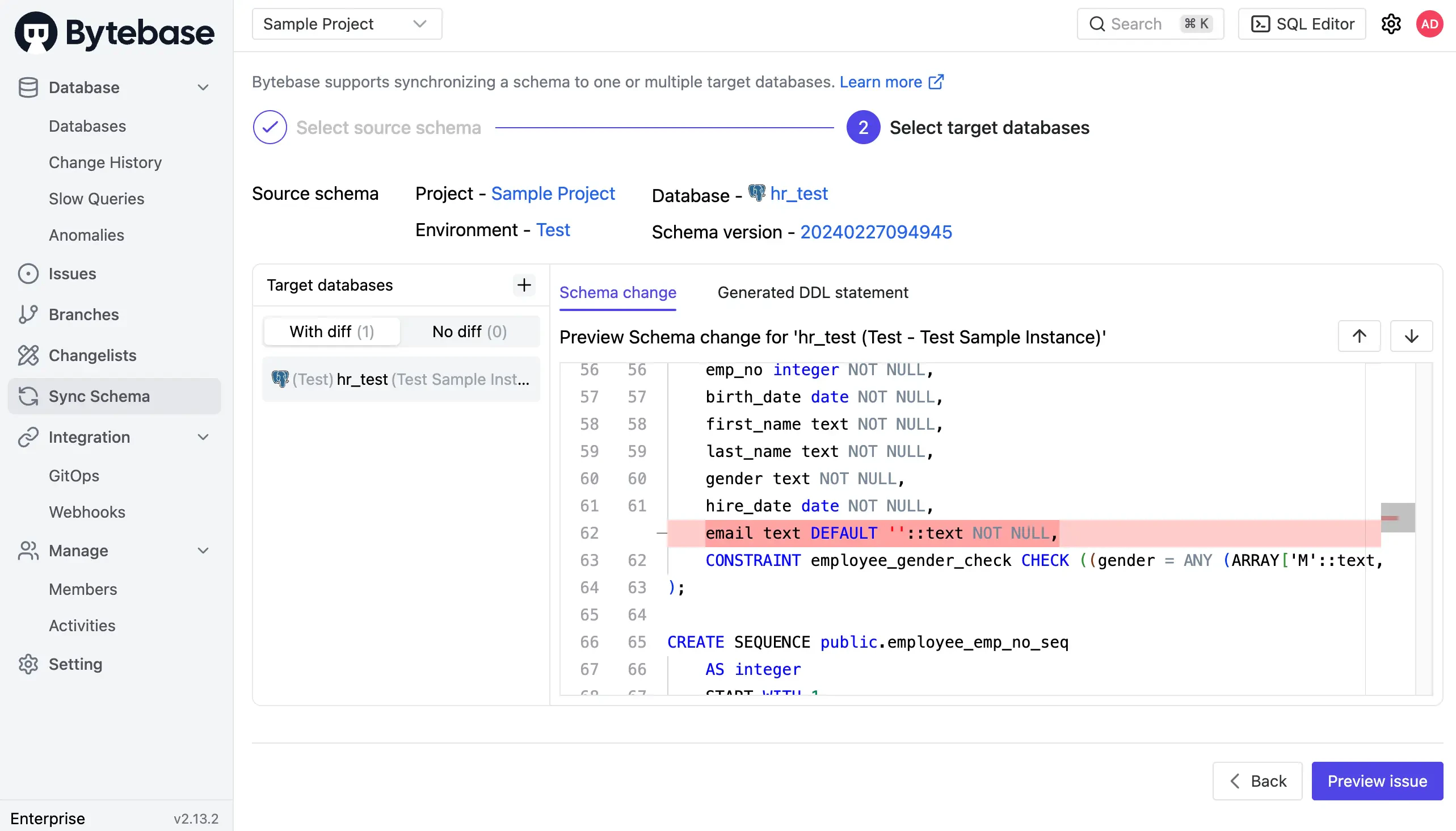This screenshot has width=1456, height=831.
Task: Click the Bytebase logo
Action: pos(114,32)
